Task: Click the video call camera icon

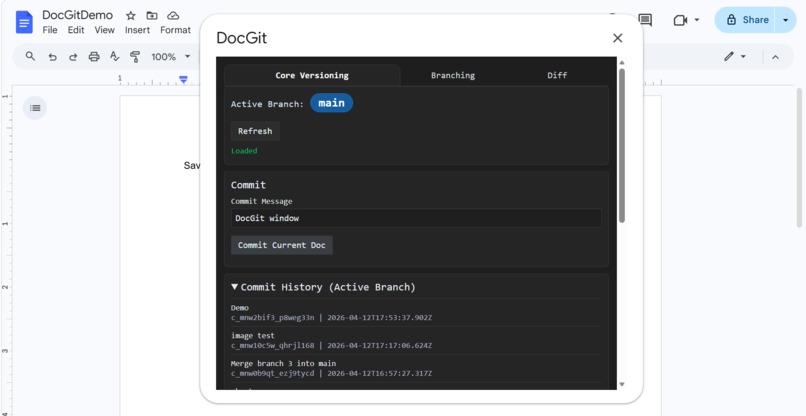Action: [x=680, y=20]
